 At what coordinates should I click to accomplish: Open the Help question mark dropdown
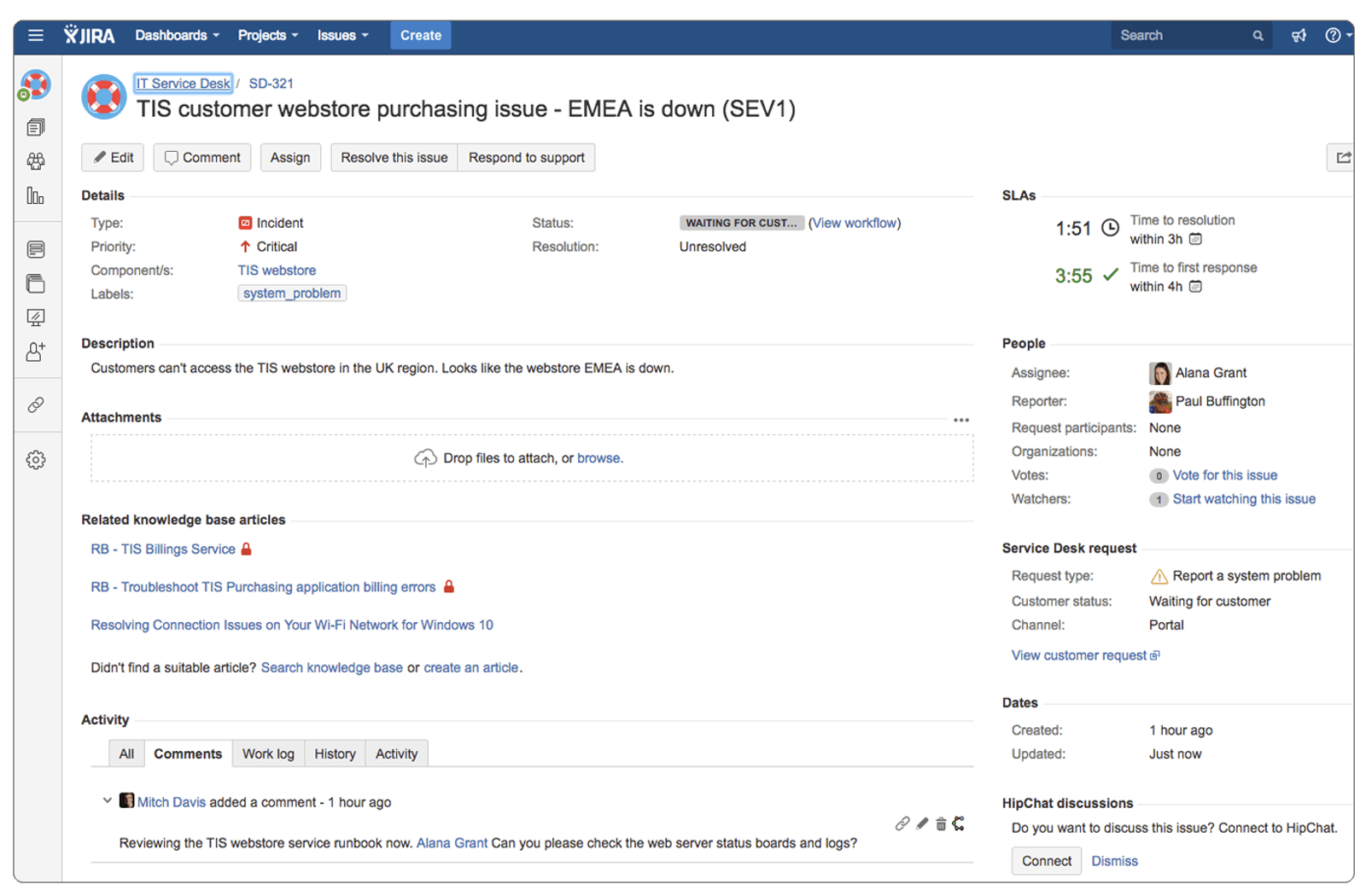(1337, 35)
